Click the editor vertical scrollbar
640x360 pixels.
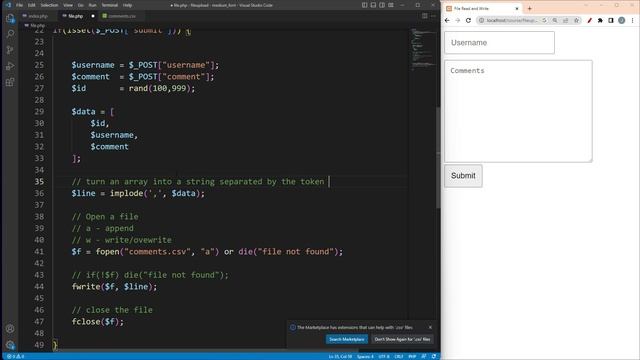point(438,157)
